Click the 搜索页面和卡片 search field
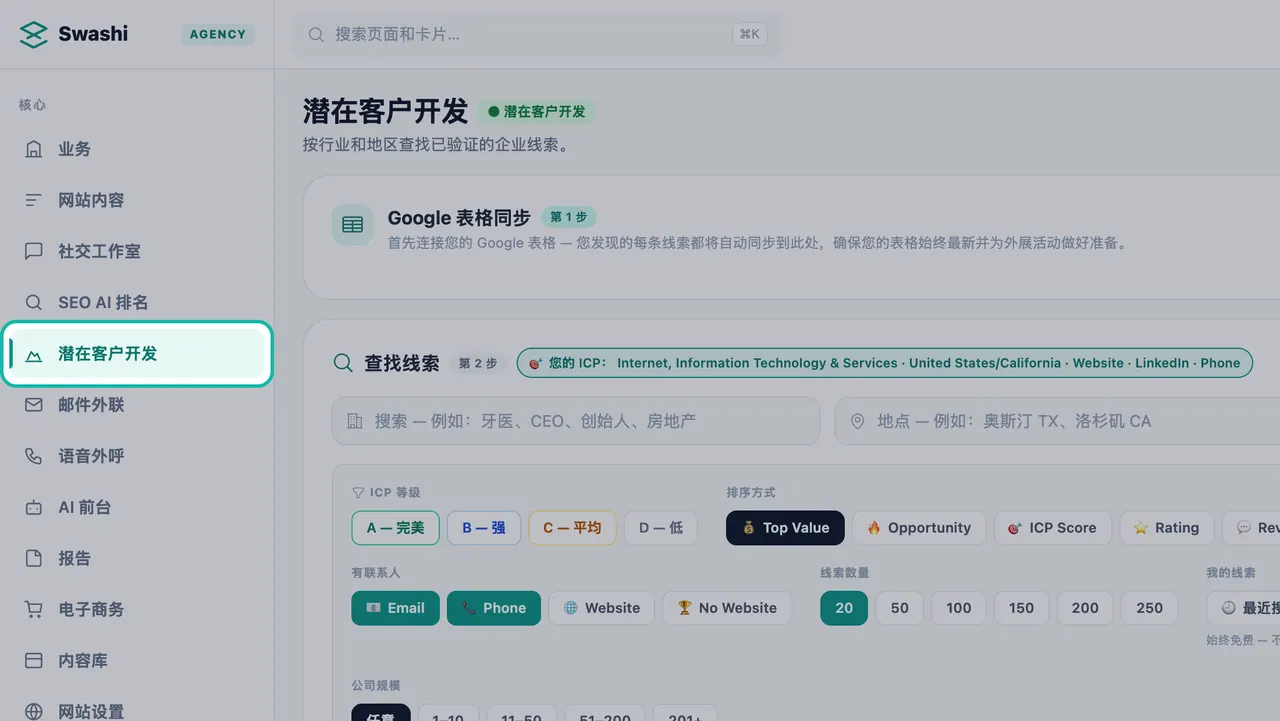 538,34
